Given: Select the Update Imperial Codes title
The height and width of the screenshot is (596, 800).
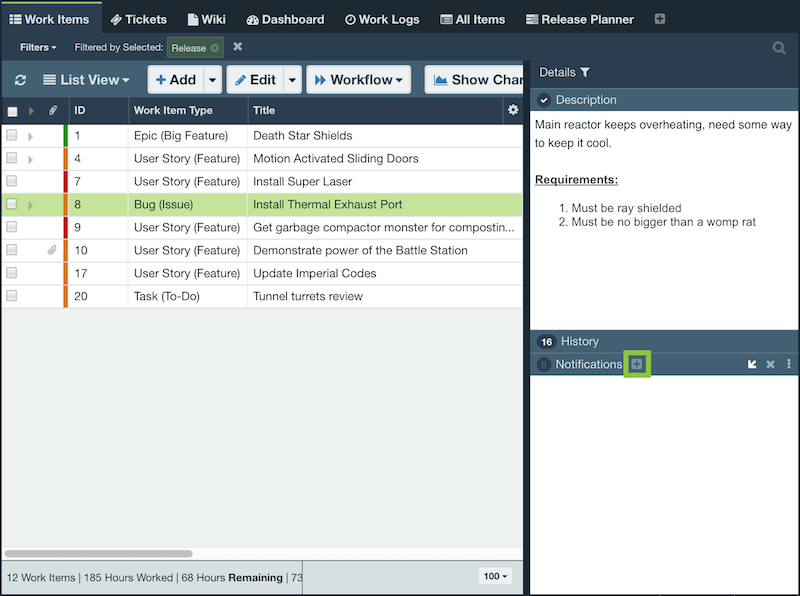Looking at the screenshot, I should pyautogui.click(x=315, y=274).
